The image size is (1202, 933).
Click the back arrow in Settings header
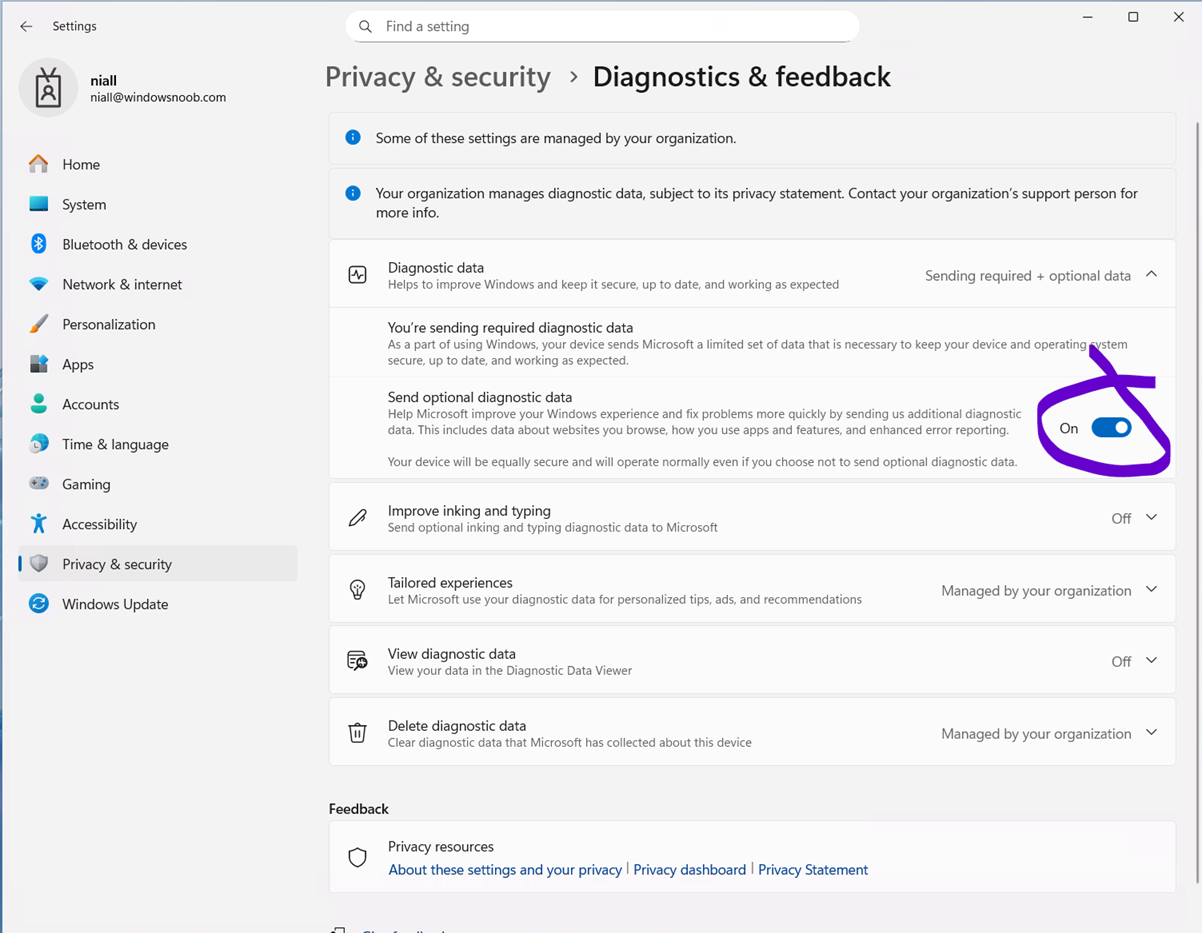pos(26,26)
